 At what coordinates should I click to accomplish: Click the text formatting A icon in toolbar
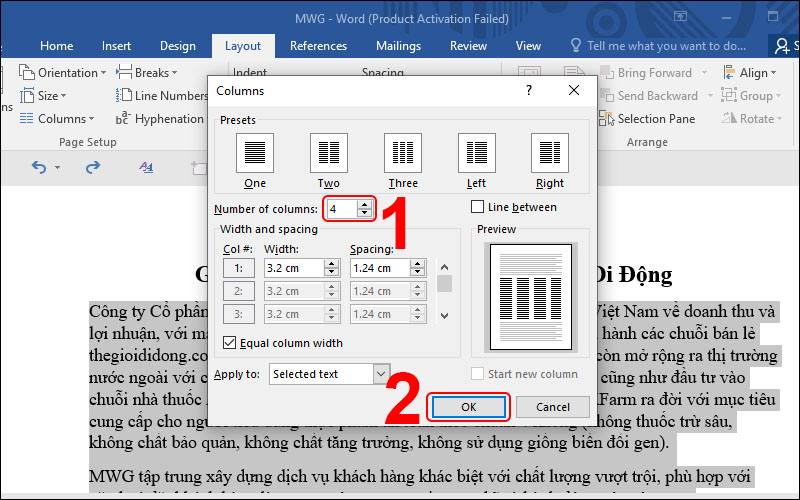146,167
